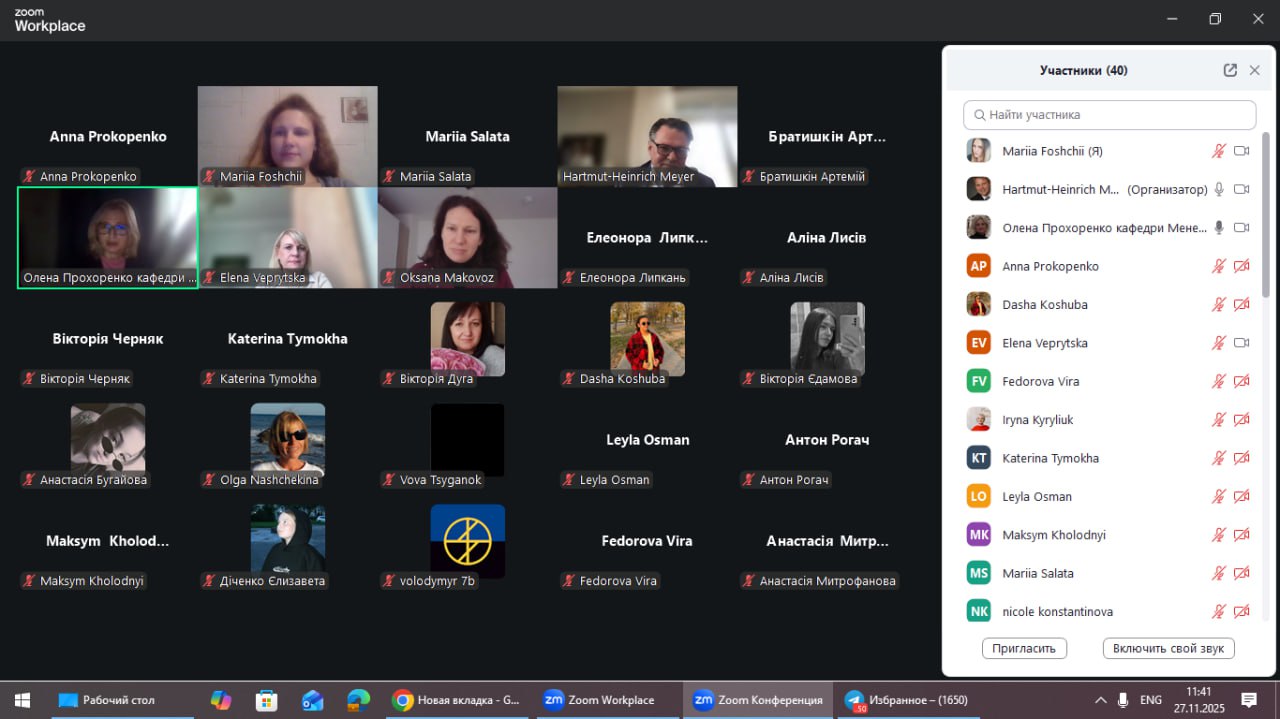Click Maksym Kholodnyi muted mic icon in list
This screenshot has width=1280, height=719.
click(x=1218, y=535)
